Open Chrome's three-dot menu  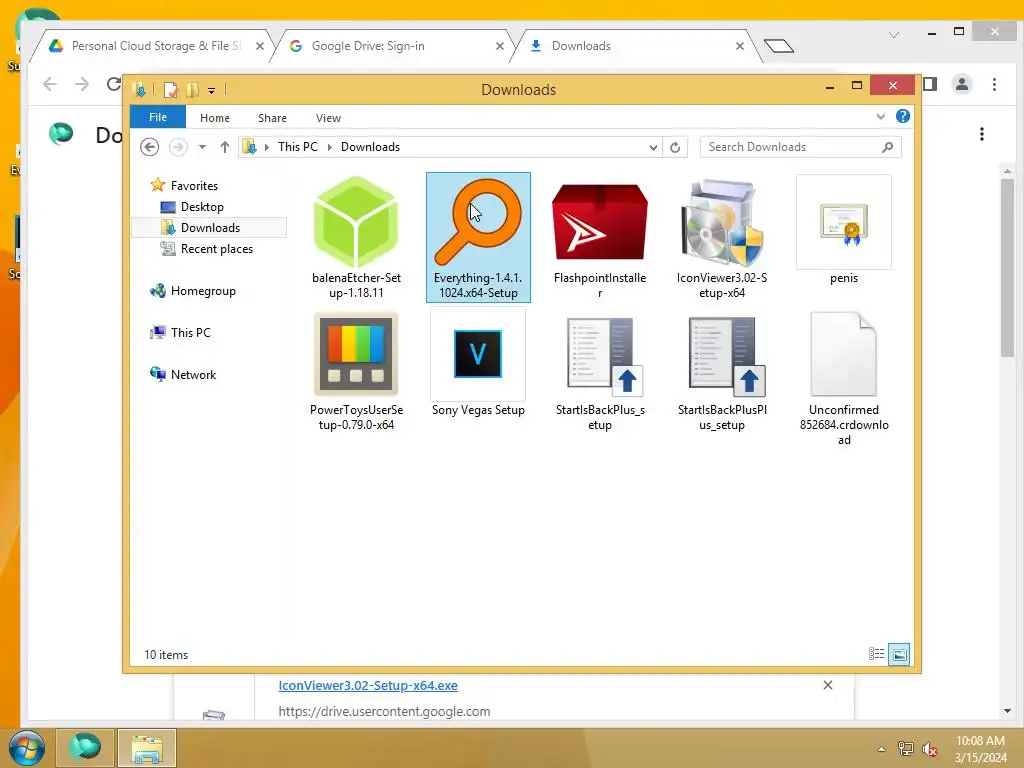click(994, 84)
